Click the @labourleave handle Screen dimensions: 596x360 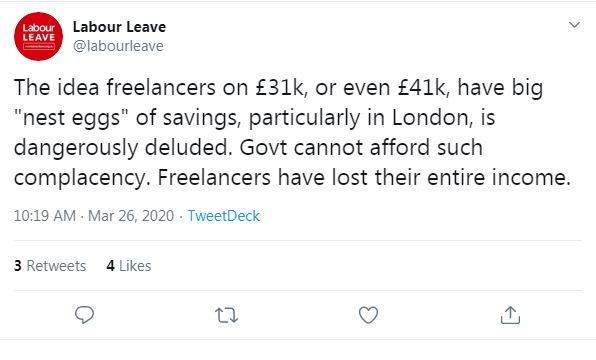click(x=118, y=46)
